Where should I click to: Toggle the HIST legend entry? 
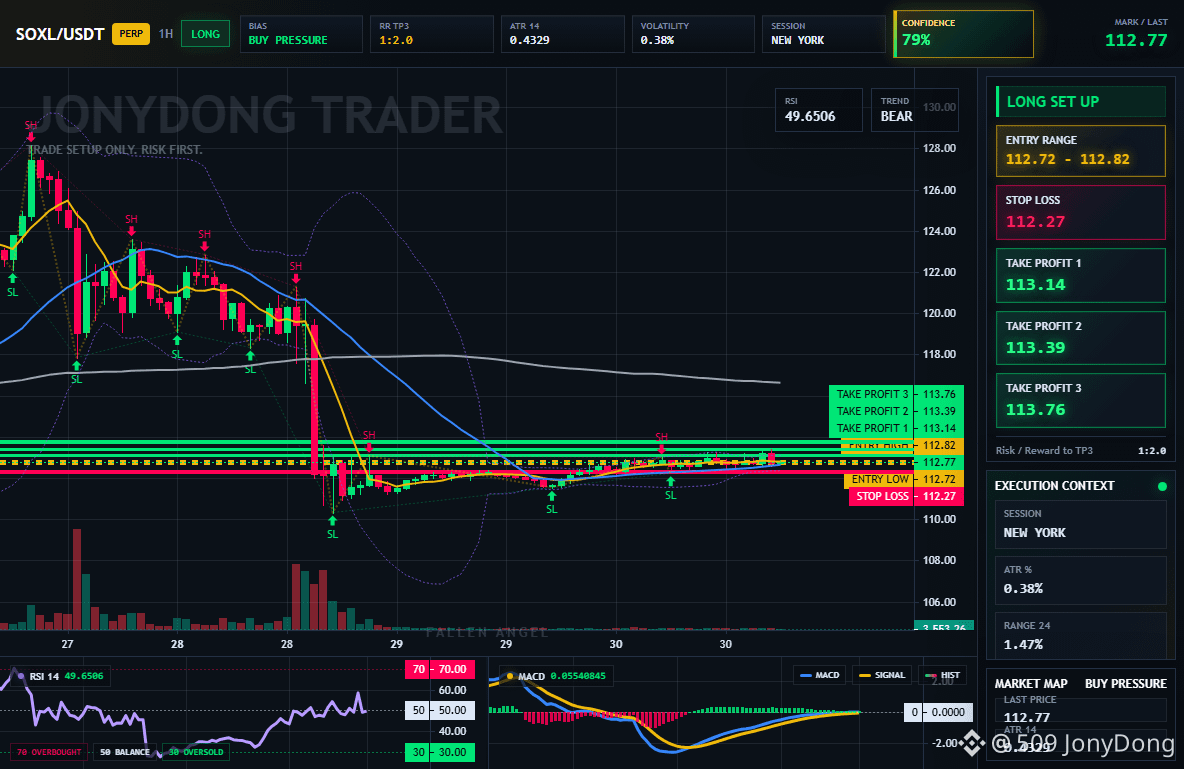pyautogui.click(x=942, y=675)
